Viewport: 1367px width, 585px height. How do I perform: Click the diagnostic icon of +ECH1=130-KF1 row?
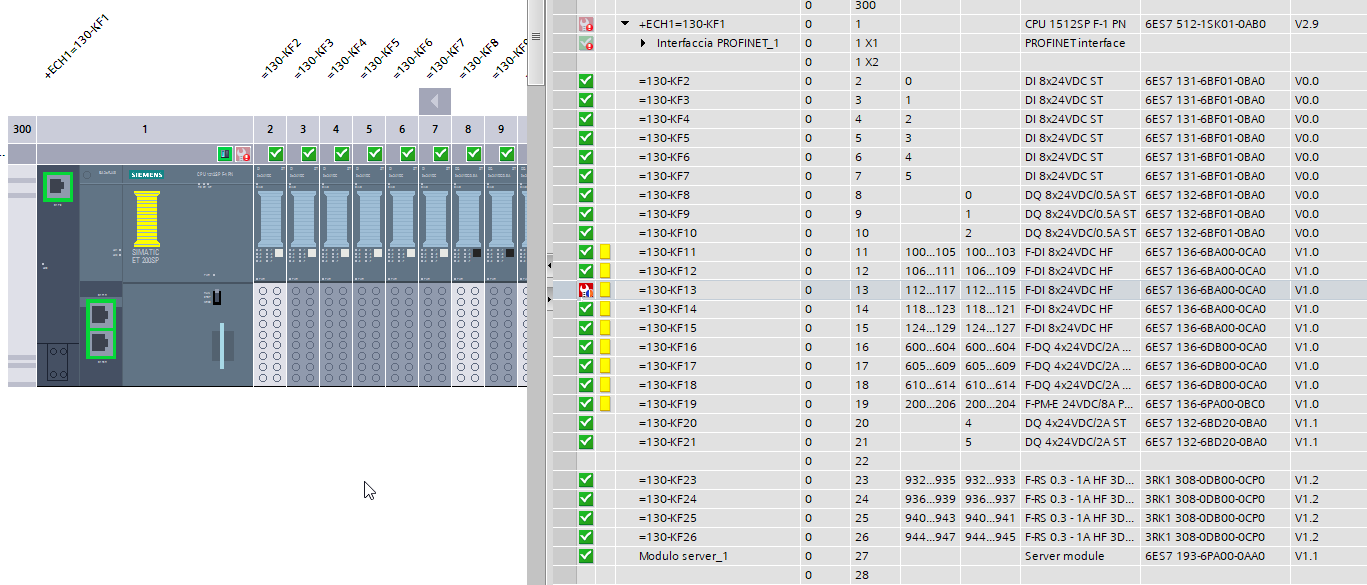586,24
